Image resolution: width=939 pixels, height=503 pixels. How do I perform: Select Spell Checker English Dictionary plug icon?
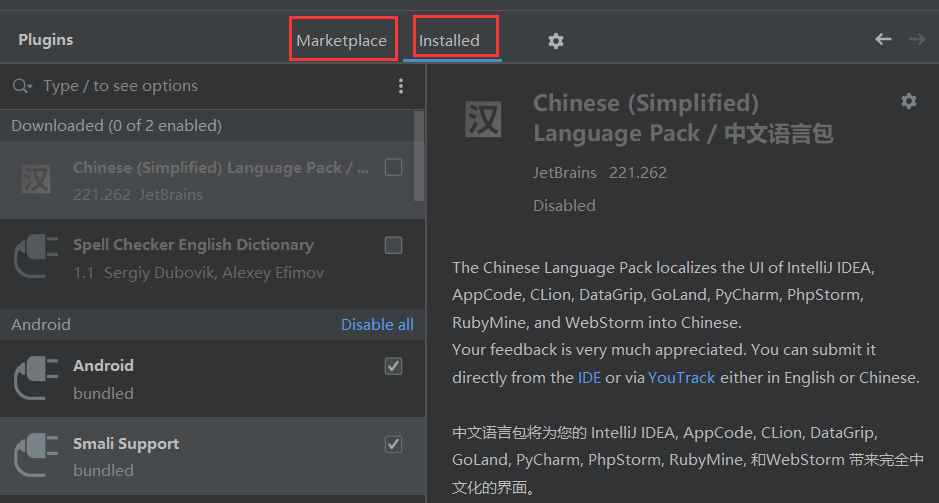(36, 256)
